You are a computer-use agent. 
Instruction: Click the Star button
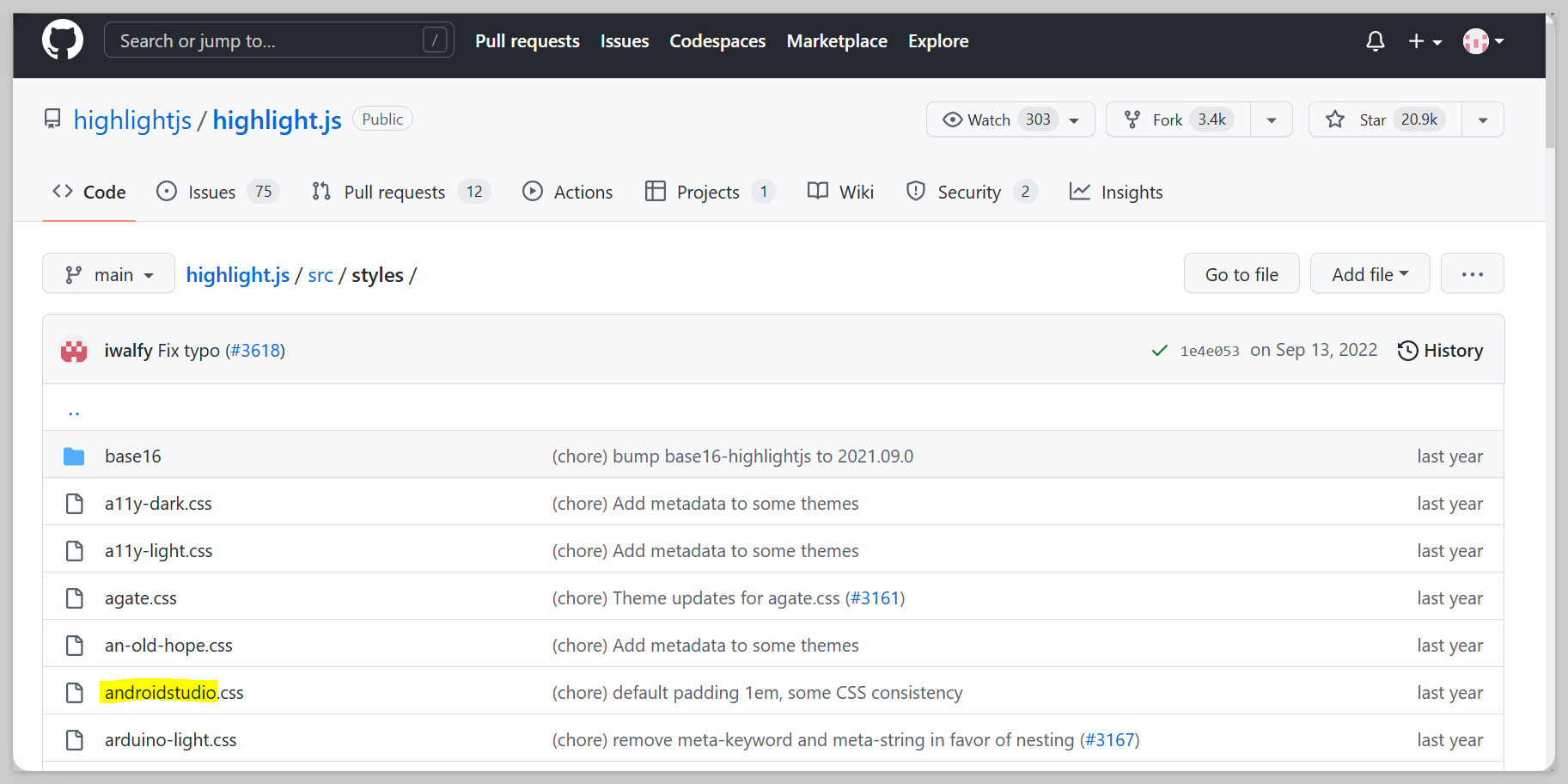tap(1385, 119)
